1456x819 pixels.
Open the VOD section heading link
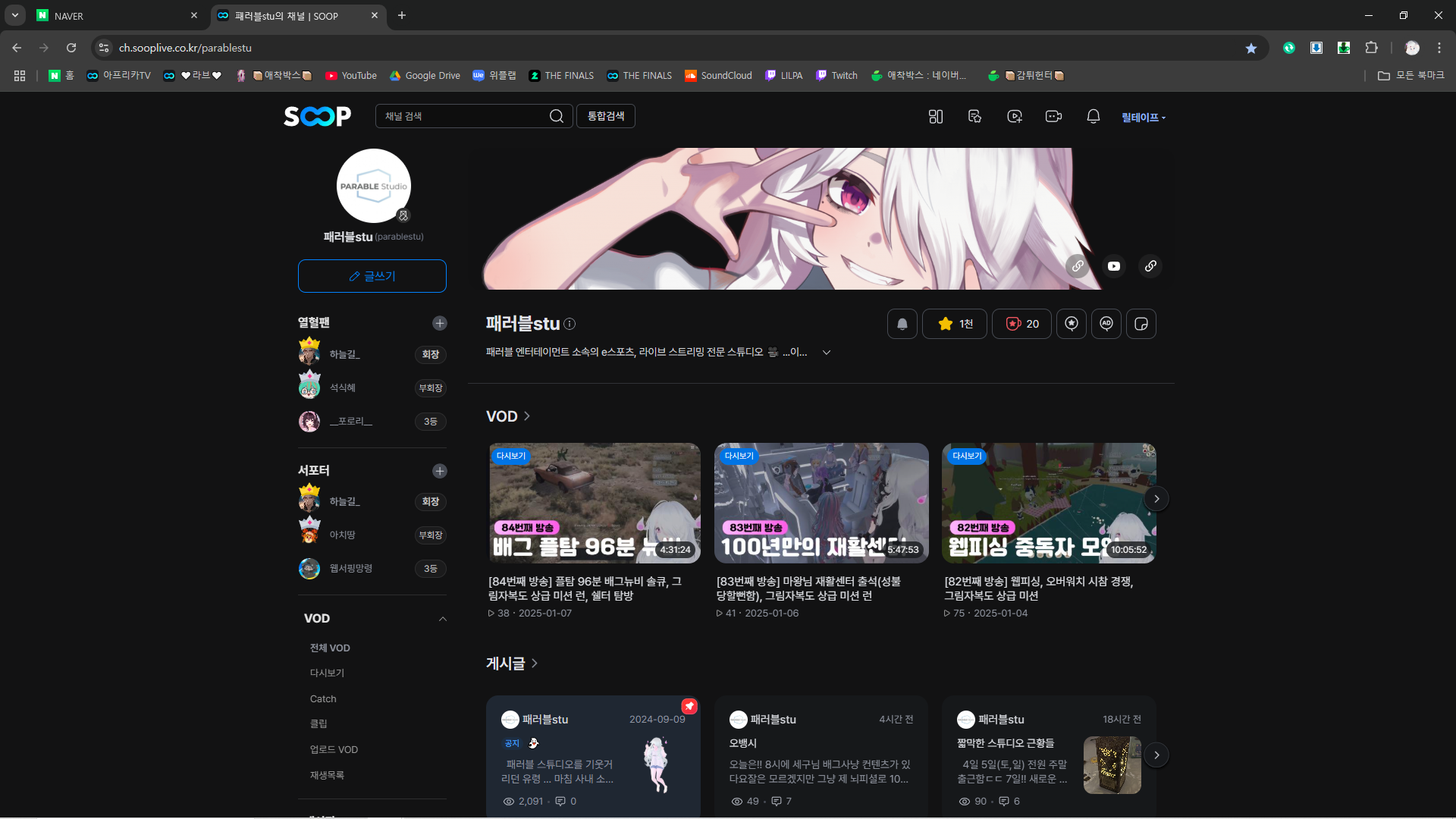(x=508, y=416)
